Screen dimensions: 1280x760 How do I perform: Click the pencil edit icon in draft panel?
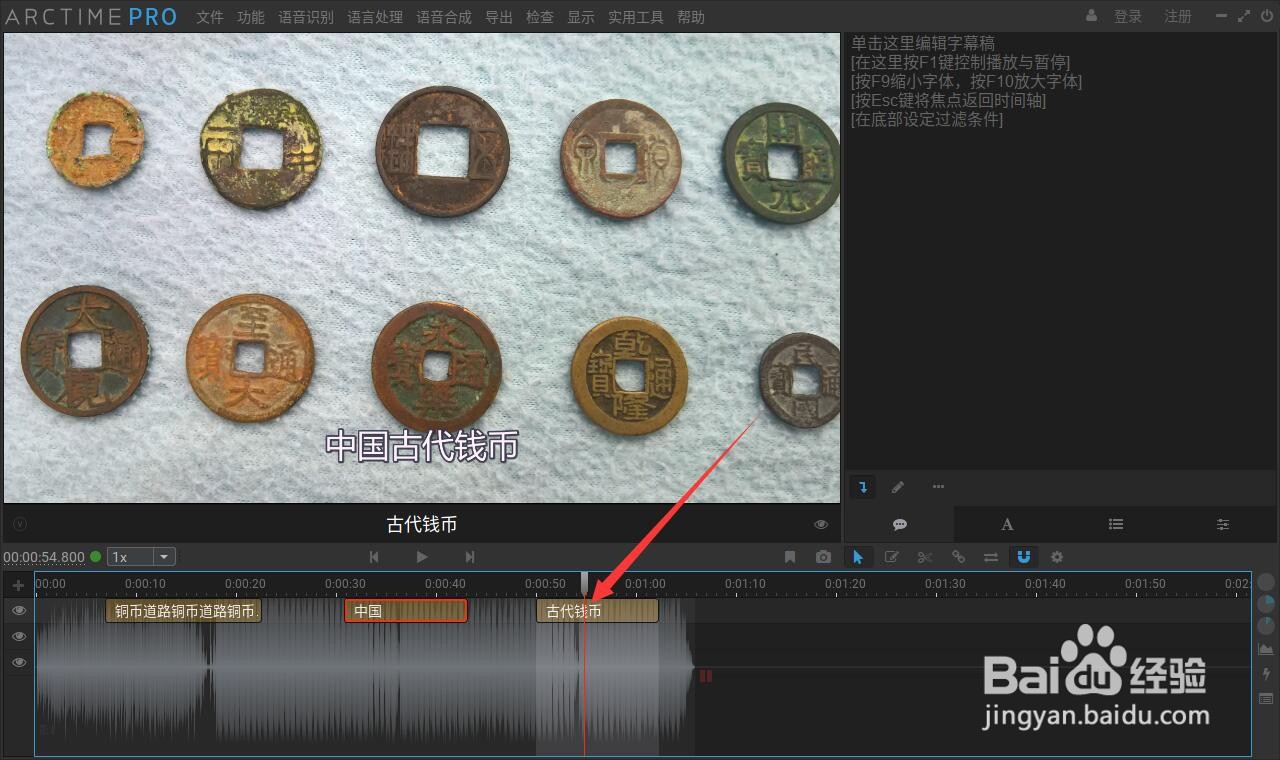tap(898, 487)
